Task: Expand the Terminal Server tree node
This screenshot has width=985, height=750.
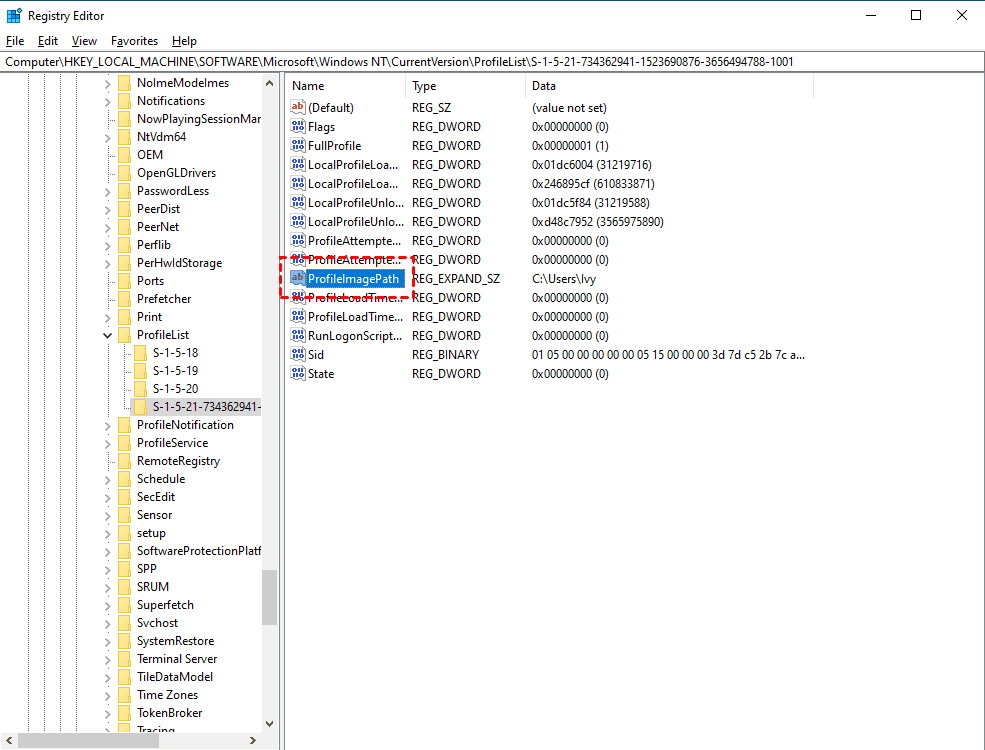Action: (107, 660)
